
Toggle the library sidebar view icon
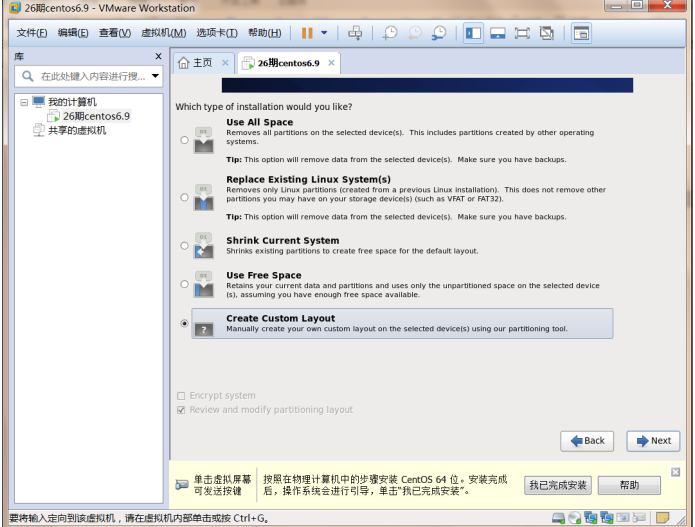(x=473, y=33)
